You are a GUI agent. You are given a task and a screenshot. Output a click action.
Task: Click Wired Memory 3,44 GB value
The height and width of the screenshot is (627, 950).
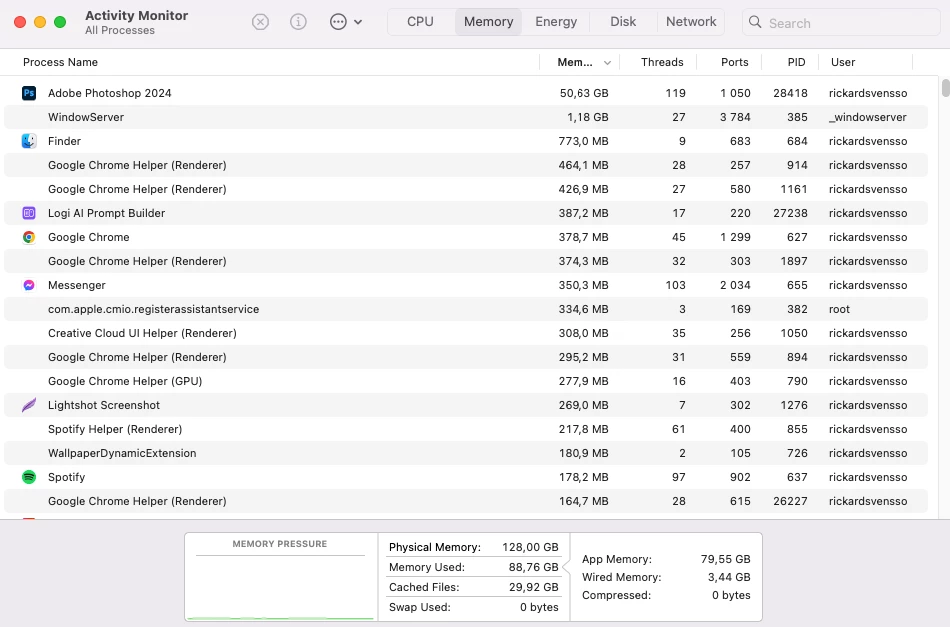pos(729,577)
